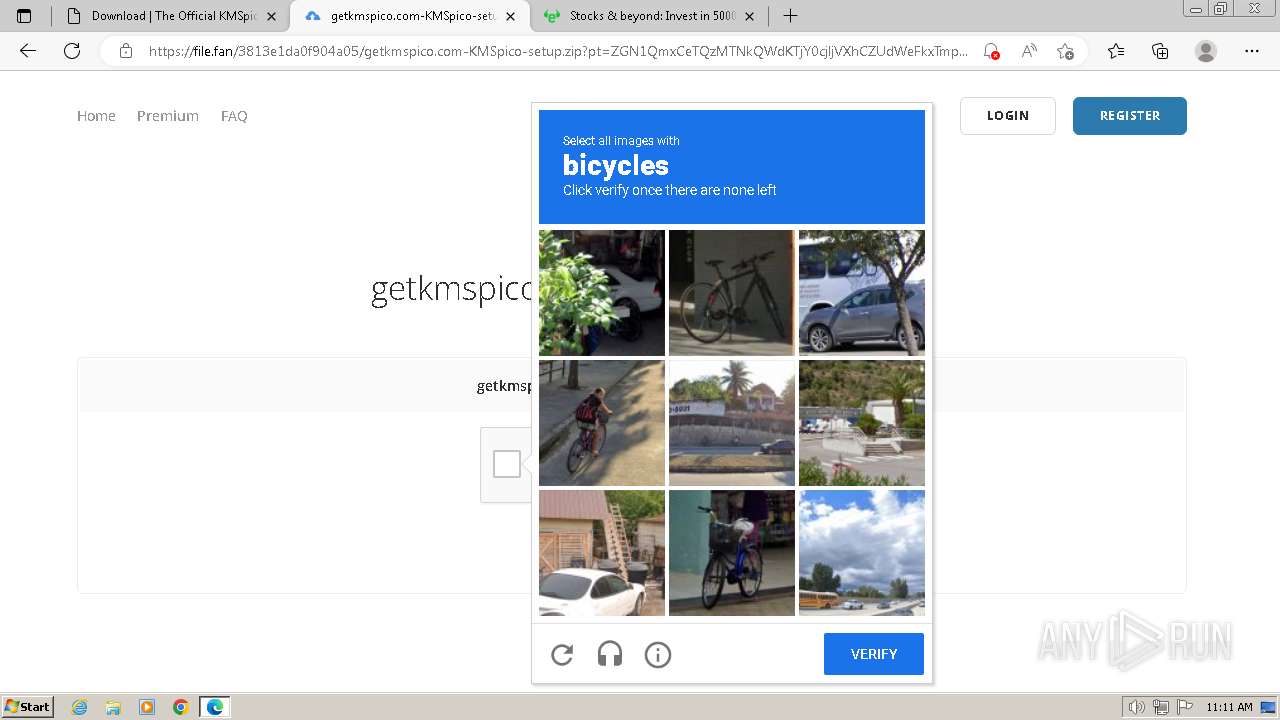Image resolution: width=1280 pixels, height=720 pixels.
Task: Open the Premium navigation link
Action: click(168, 116)
